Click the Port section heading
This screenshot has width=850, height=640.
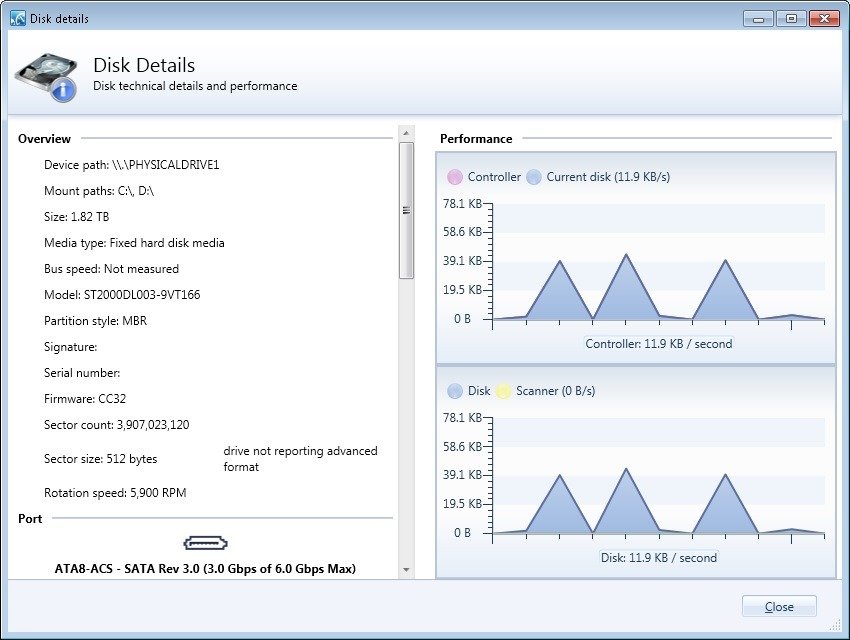click(30, 519)
